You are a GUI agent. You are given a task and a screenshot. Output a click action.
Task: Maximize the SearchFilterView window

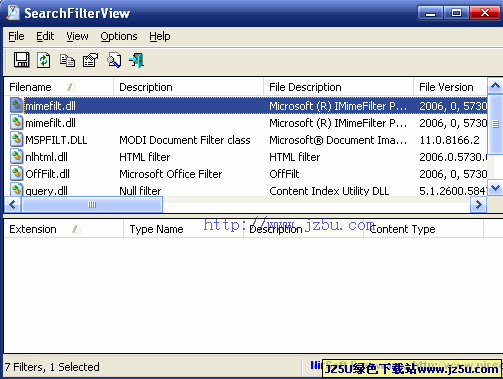[x=456, y=13]
